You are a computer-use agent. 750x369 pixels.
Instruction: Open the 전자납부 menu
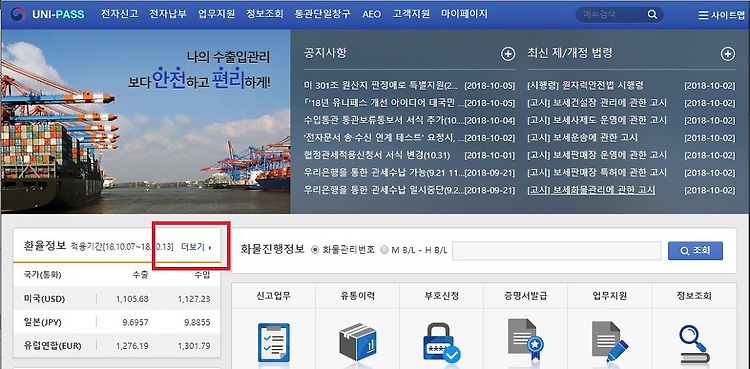(168, 14)
